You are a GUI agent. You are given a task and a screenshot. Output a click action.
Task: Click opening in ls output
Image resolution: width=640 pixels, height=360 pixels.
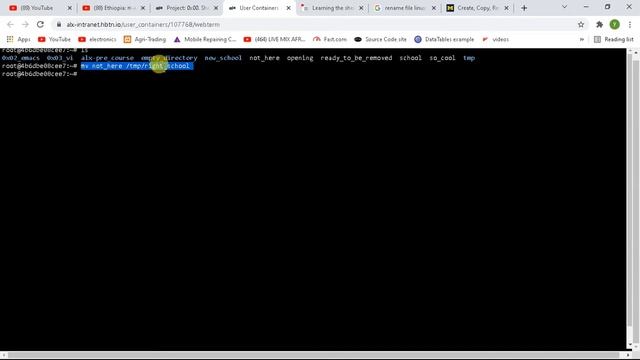coord(300,58)
